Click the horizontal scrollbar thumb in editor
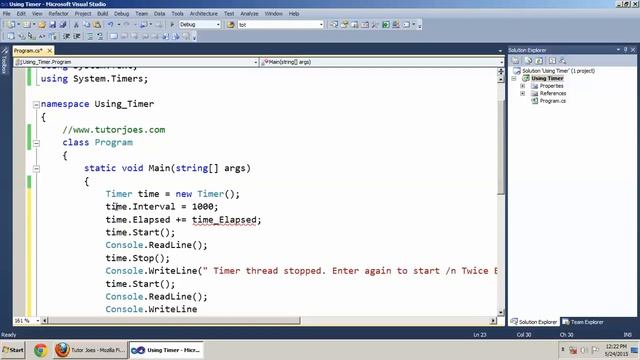The image size is (640, 360). coord(173,321)
